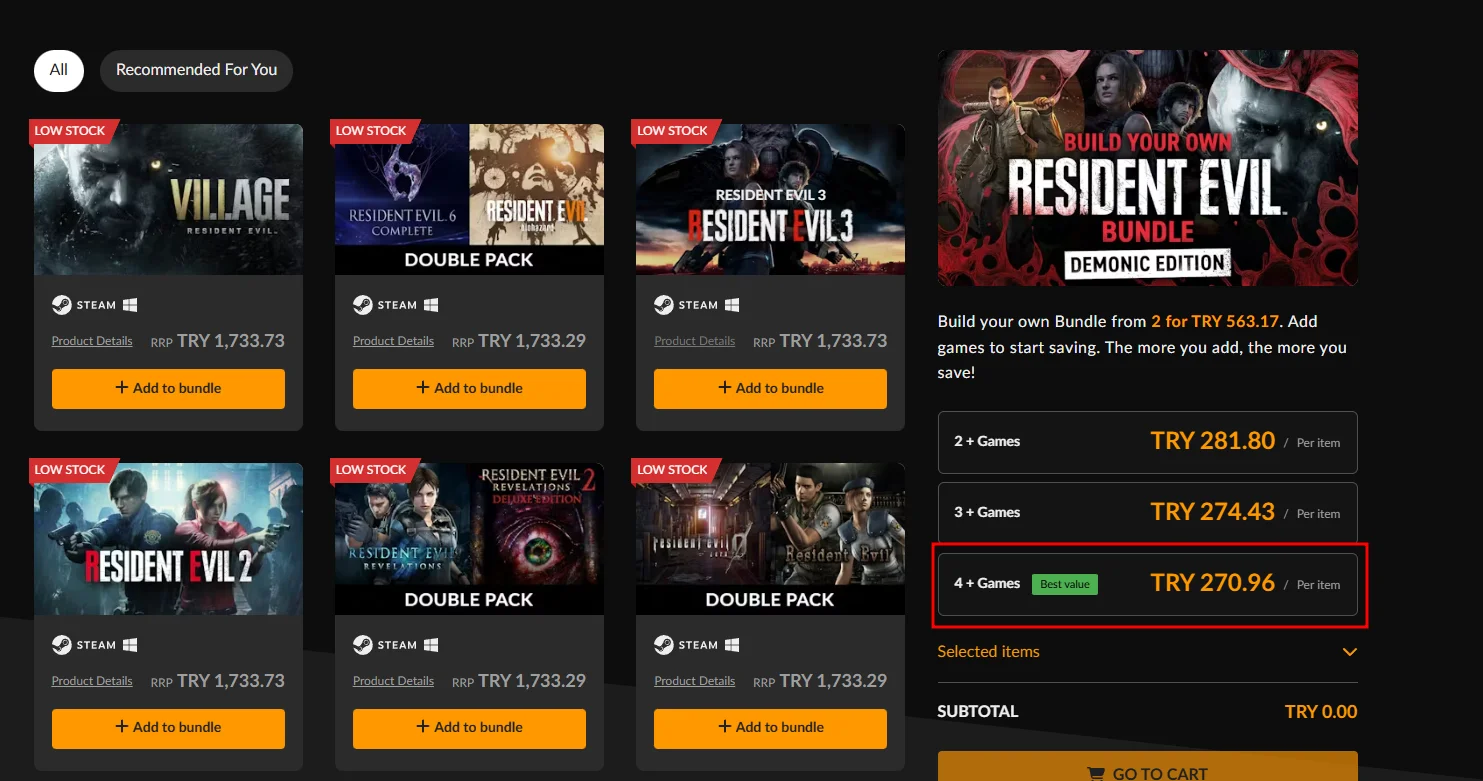Click RRP price on Resident Evil 6 Double Pack
1483x781 pixels.
(519, 341)
